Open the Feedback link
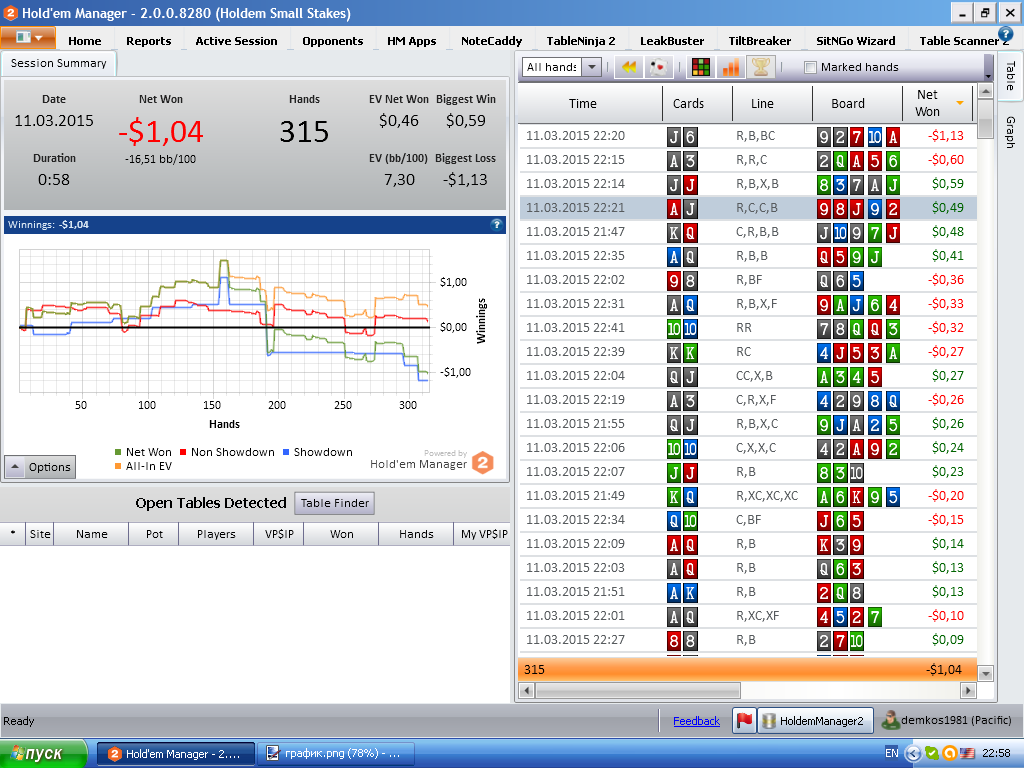The width and height of the screenshot is (1024, 768). point(696,721)
